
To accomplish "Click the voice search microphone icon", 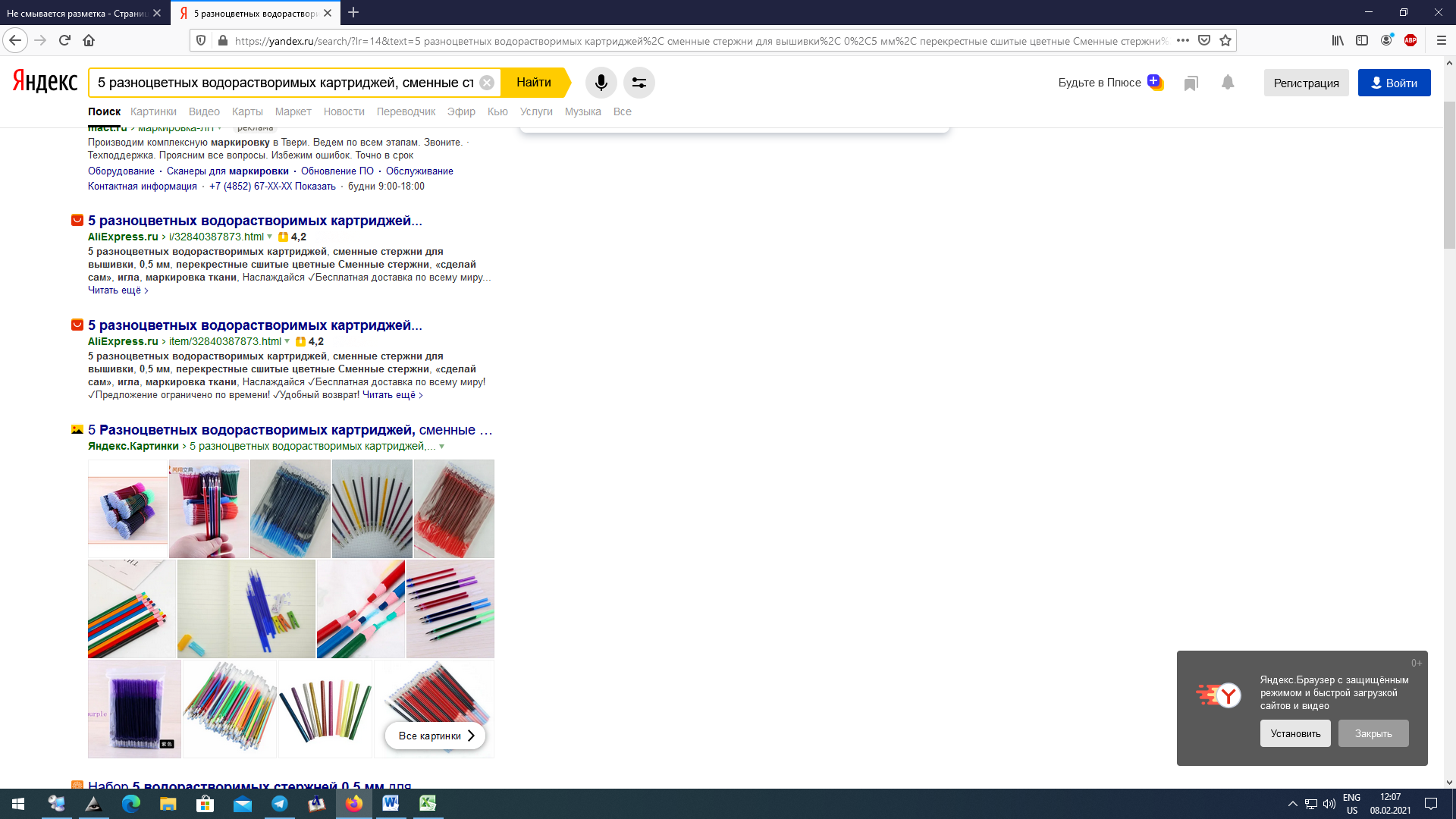I will point(601,83).
